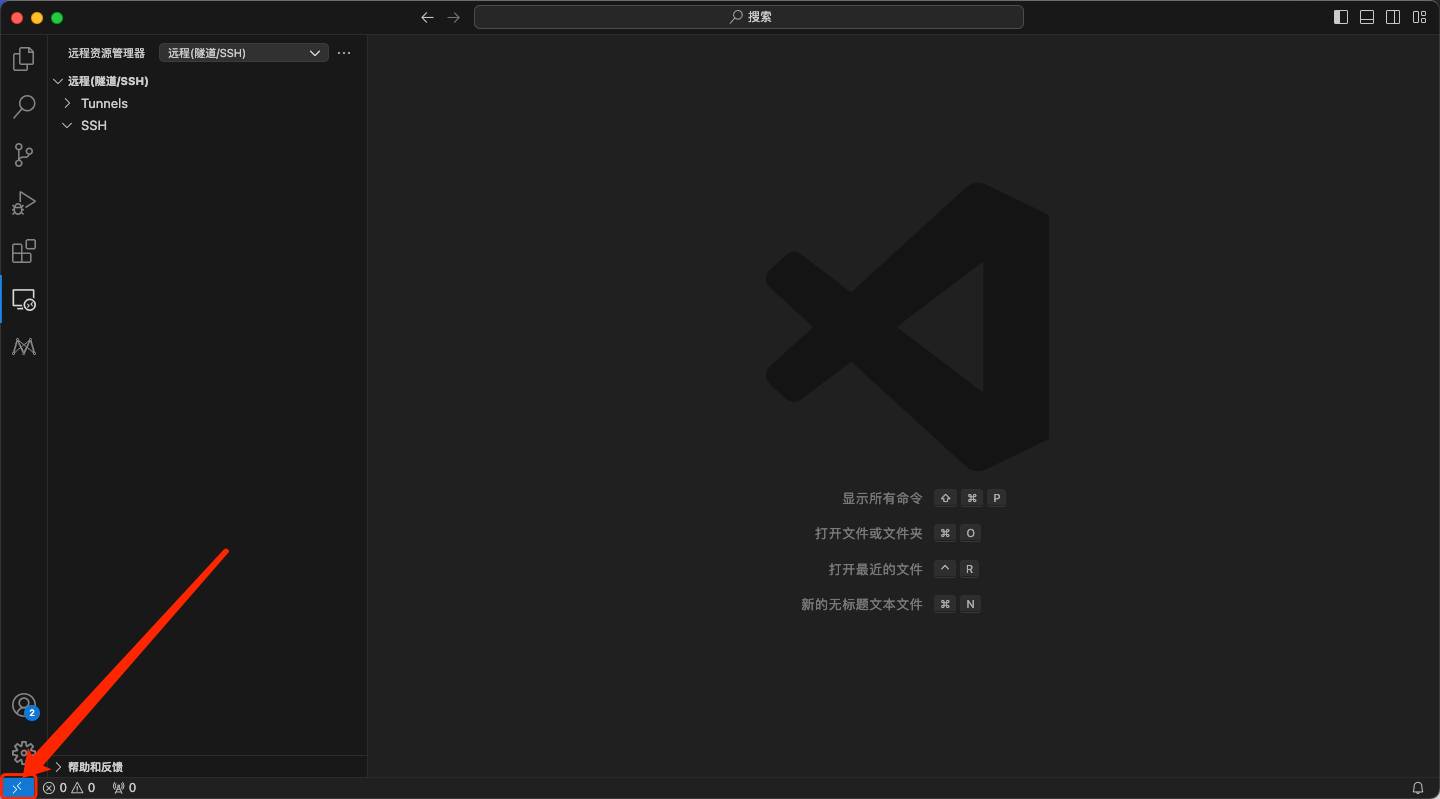
Task: Expand the Tunnels tree node
Action: point(209,103)
